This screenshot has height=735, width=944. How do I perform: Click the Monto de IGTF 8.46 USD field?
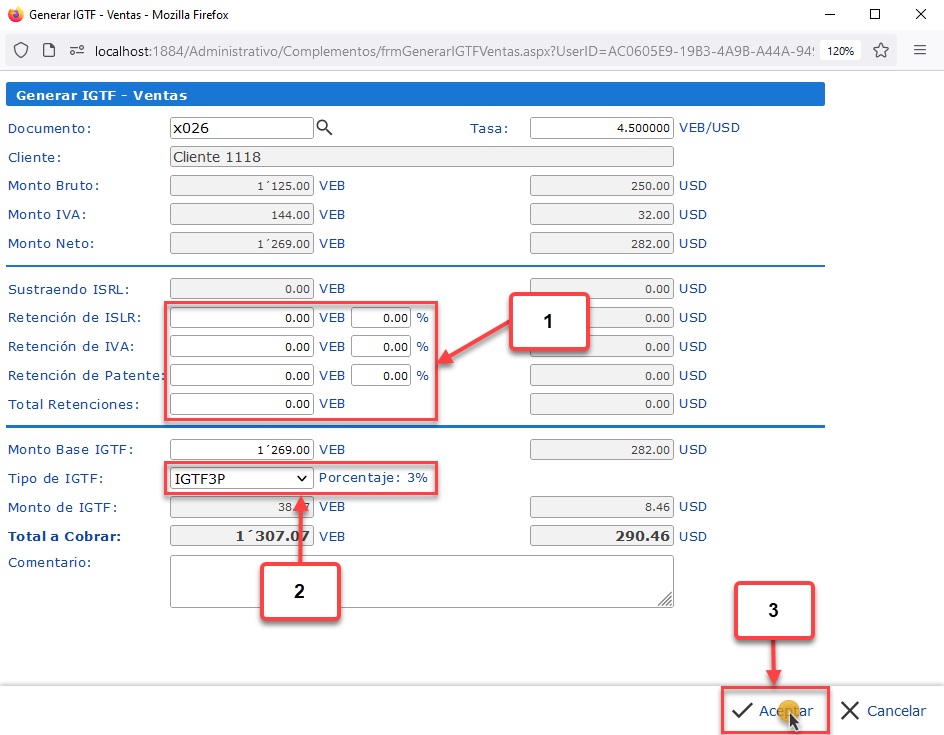click(x=601, y=507)
